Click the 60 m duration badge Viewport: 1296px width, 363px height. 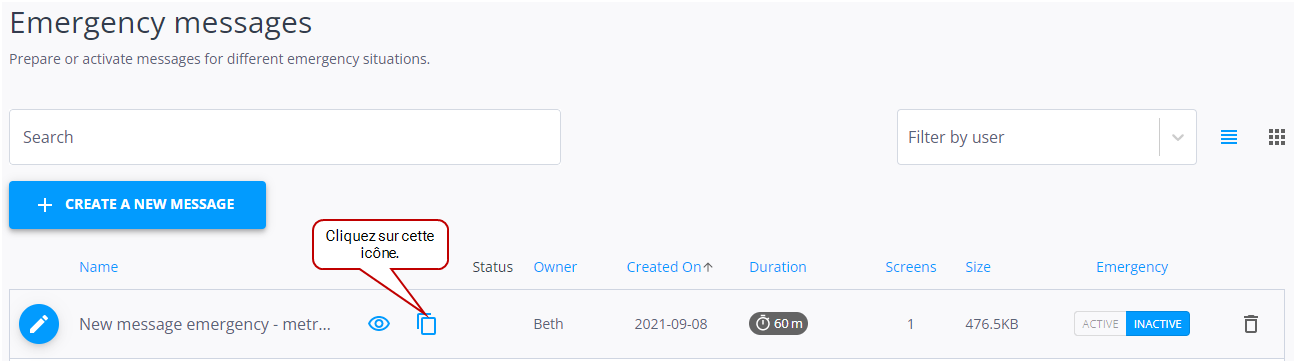point(779,324)
